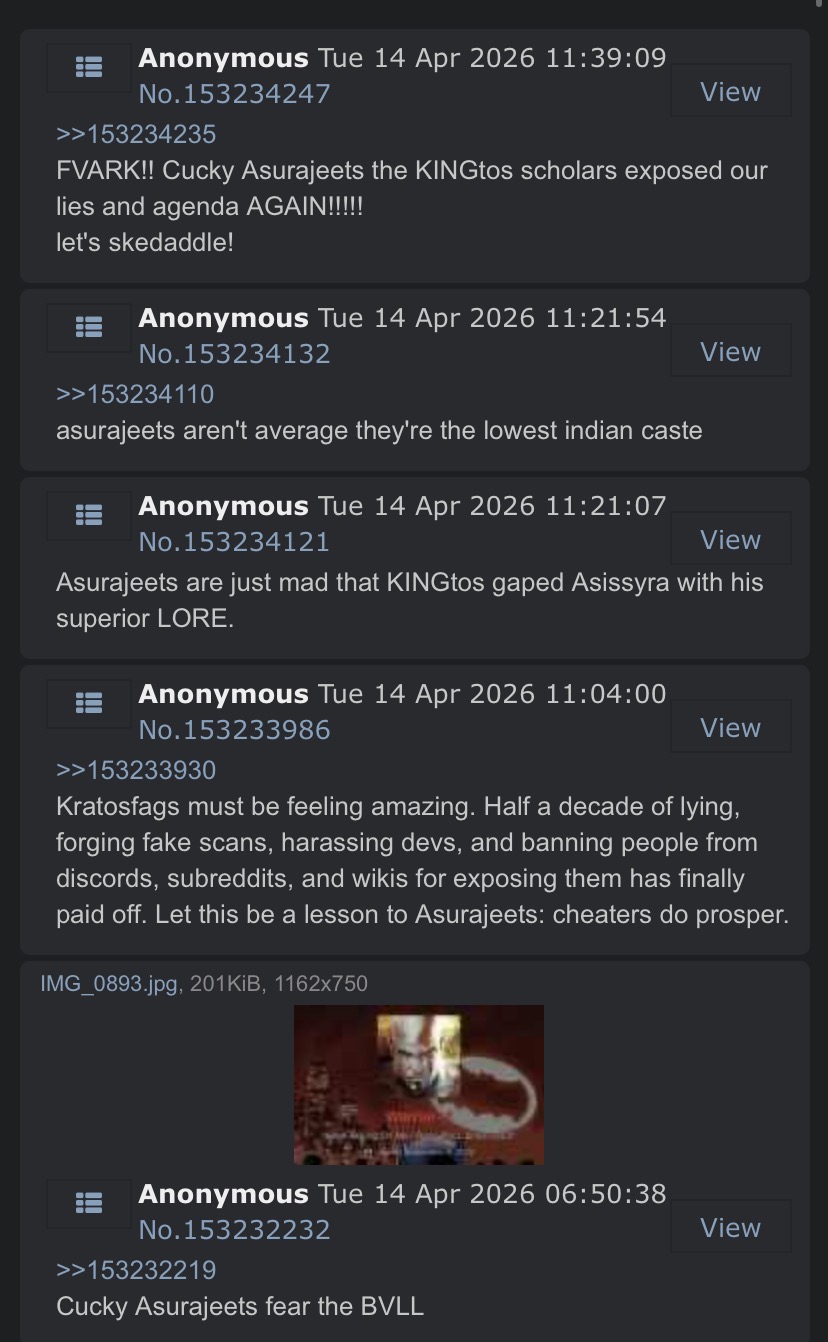This screenshot has height=1342, width=828.
Task: Follow reply link >>153233930
Action: point(136,770)
